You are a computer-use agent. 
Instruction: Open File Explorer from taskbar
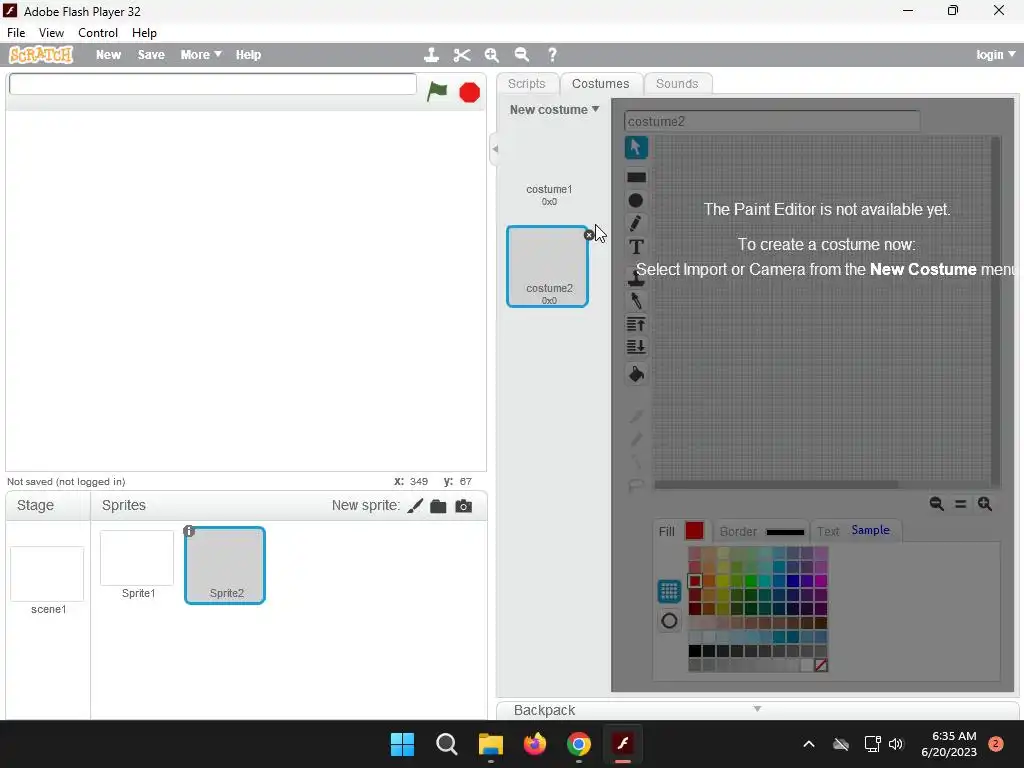point(490,744)
